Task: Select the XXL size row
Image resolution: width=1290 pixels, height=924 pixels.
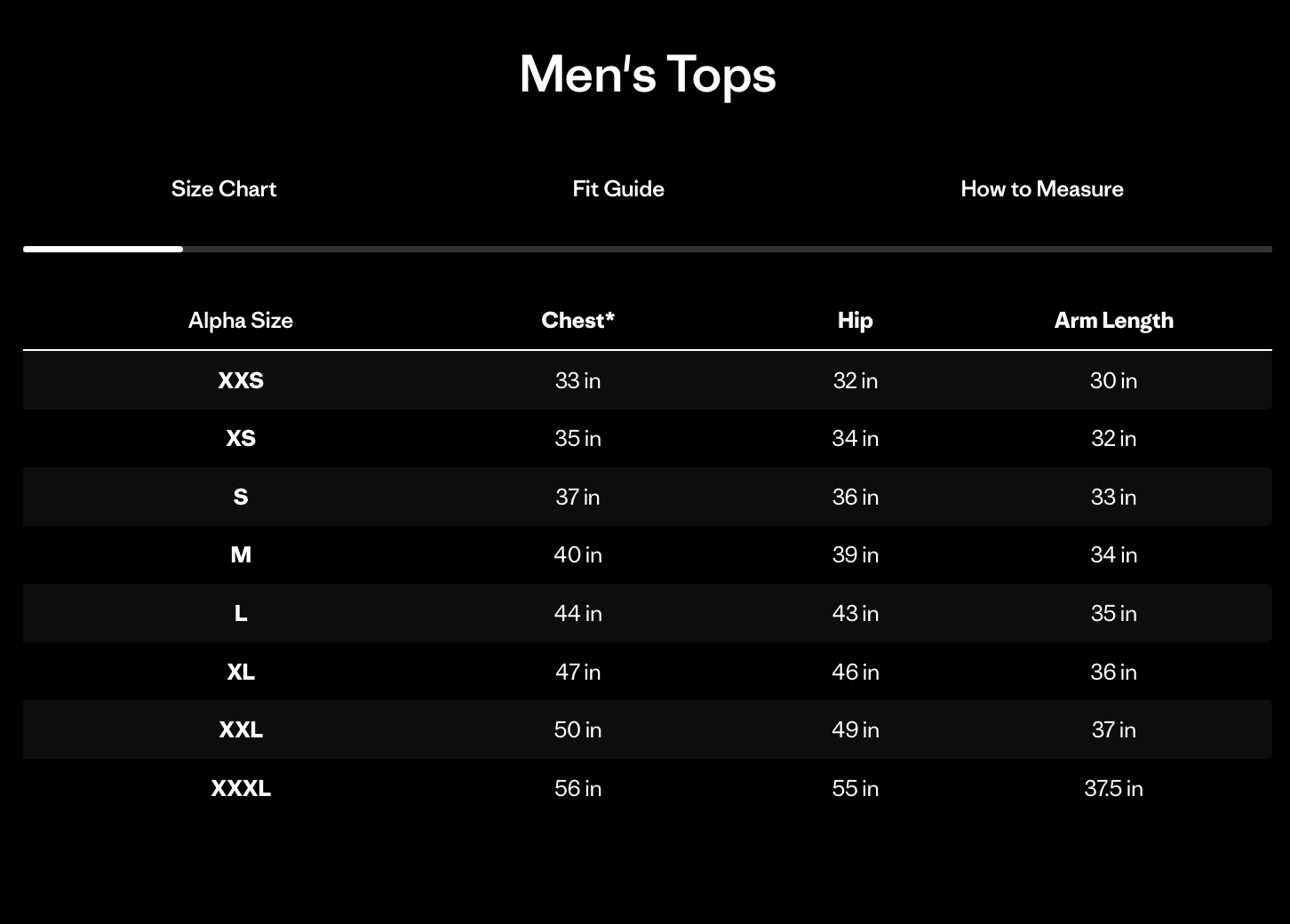Action: click(241, 729)
